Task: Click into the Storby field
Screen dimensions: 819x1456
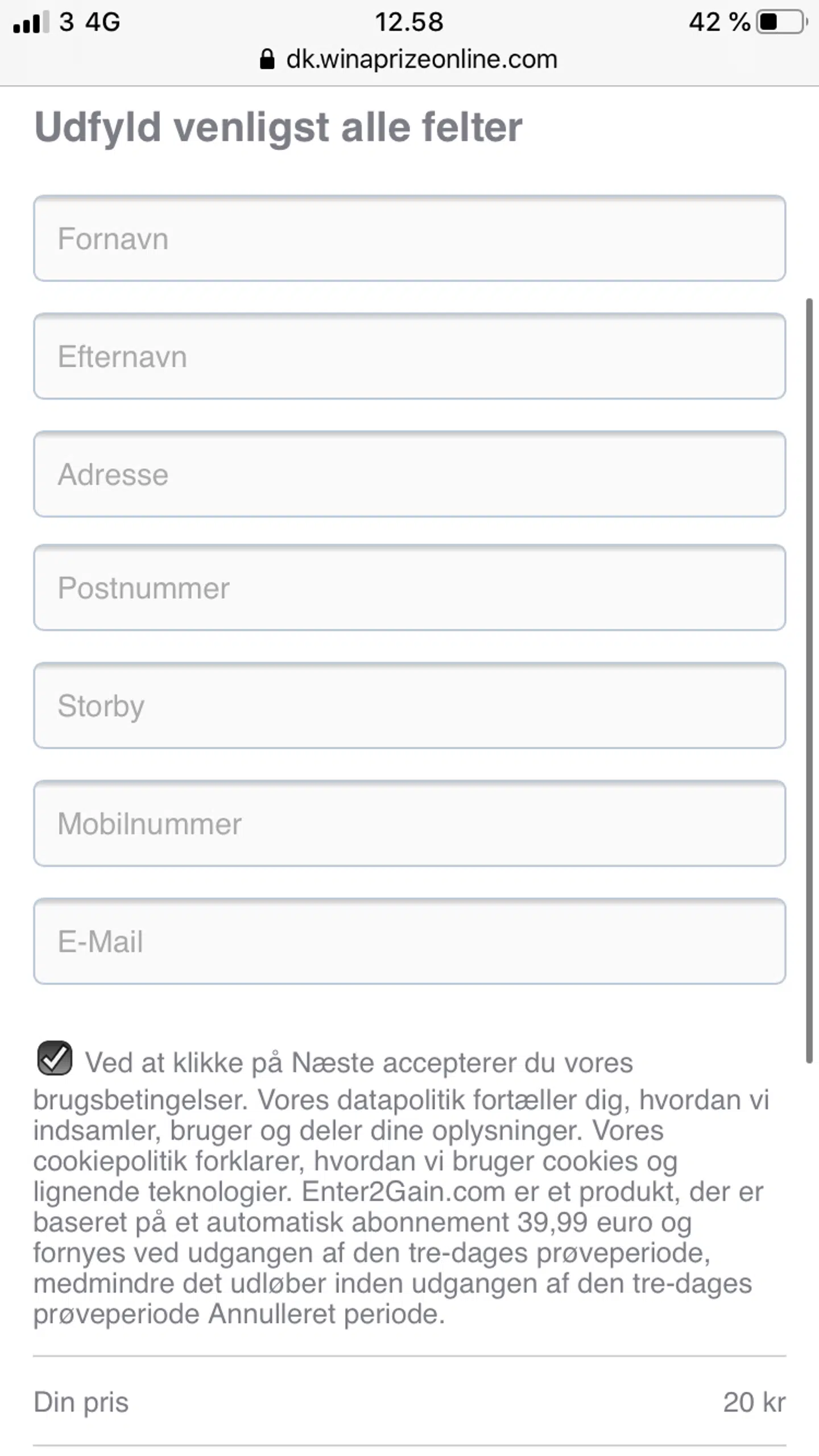Action: (x=409, y=706)
